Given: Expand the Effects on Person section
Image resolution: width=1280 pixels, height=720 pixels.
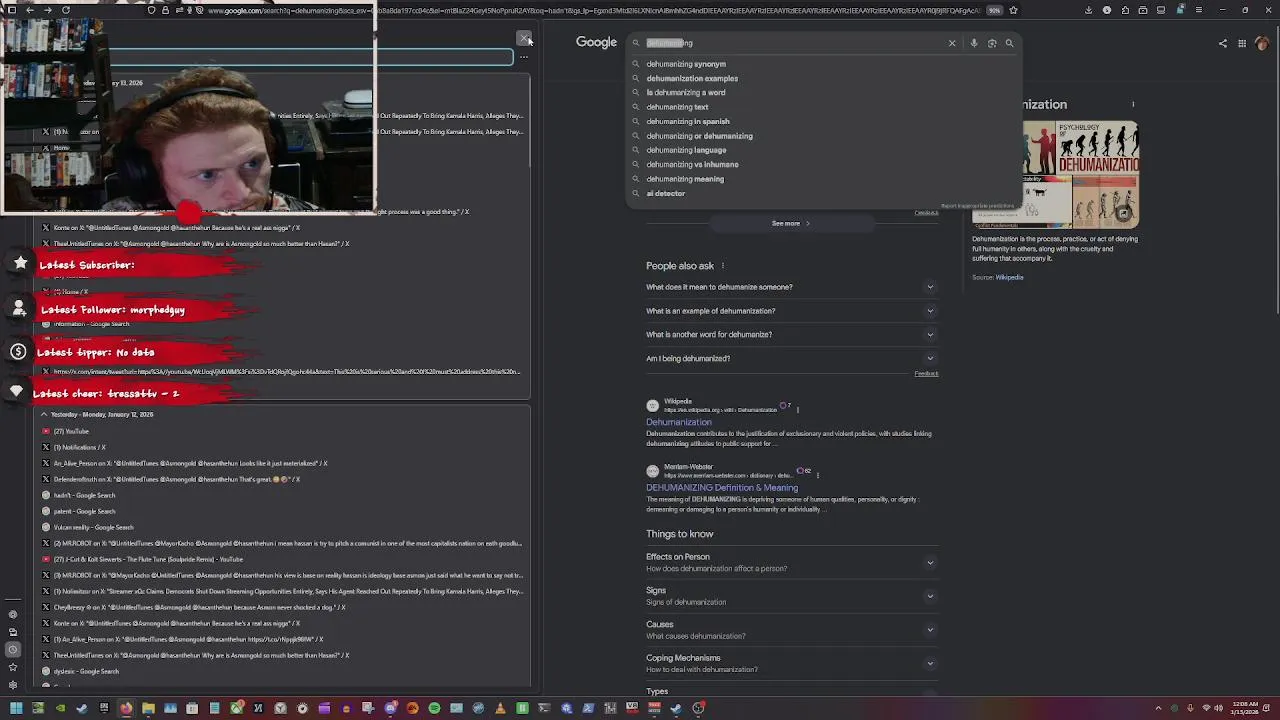Looking at the screenshot, I should point(790,562).
